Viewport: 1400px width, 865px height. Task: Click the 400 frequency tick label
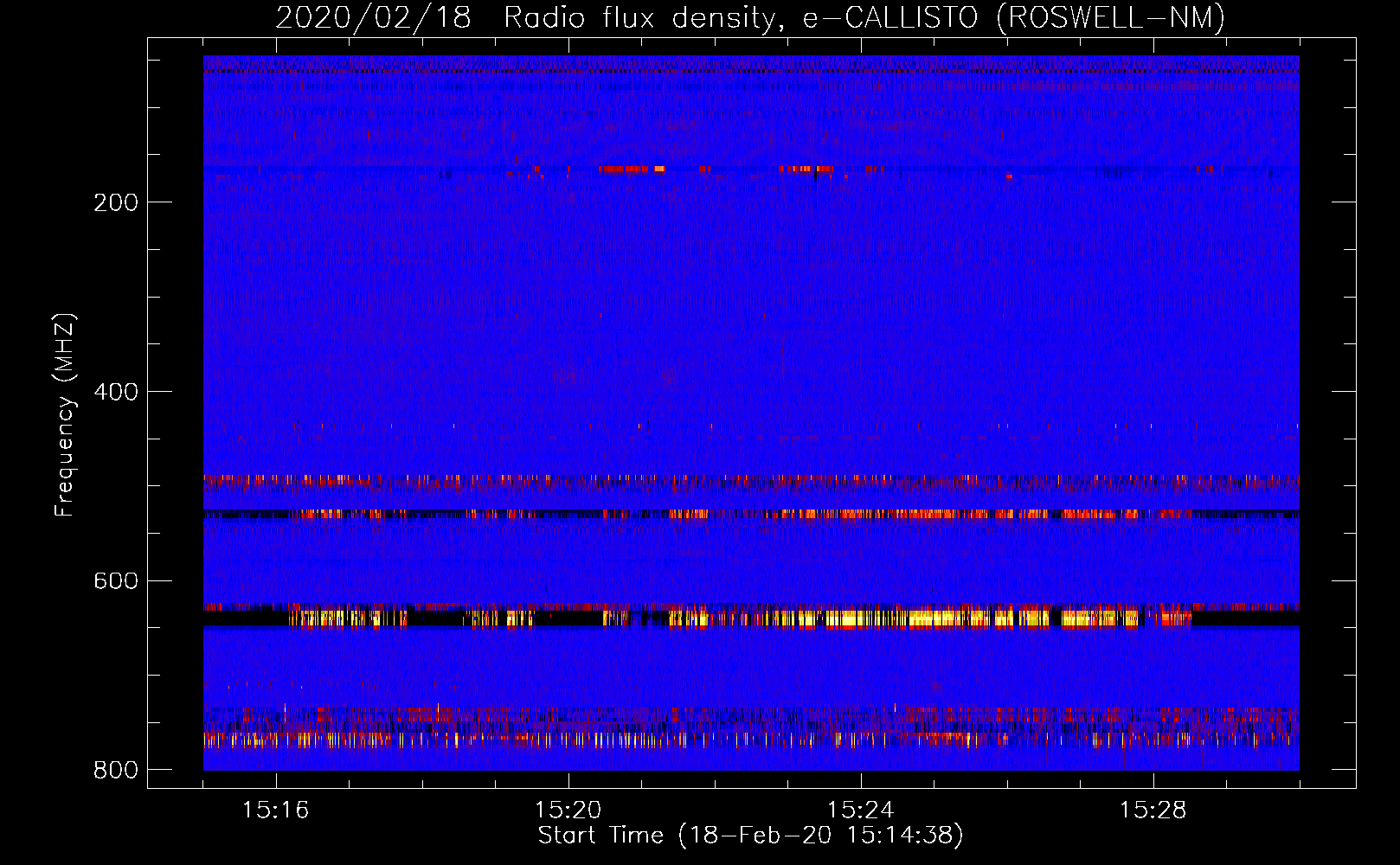click(116, 392)
